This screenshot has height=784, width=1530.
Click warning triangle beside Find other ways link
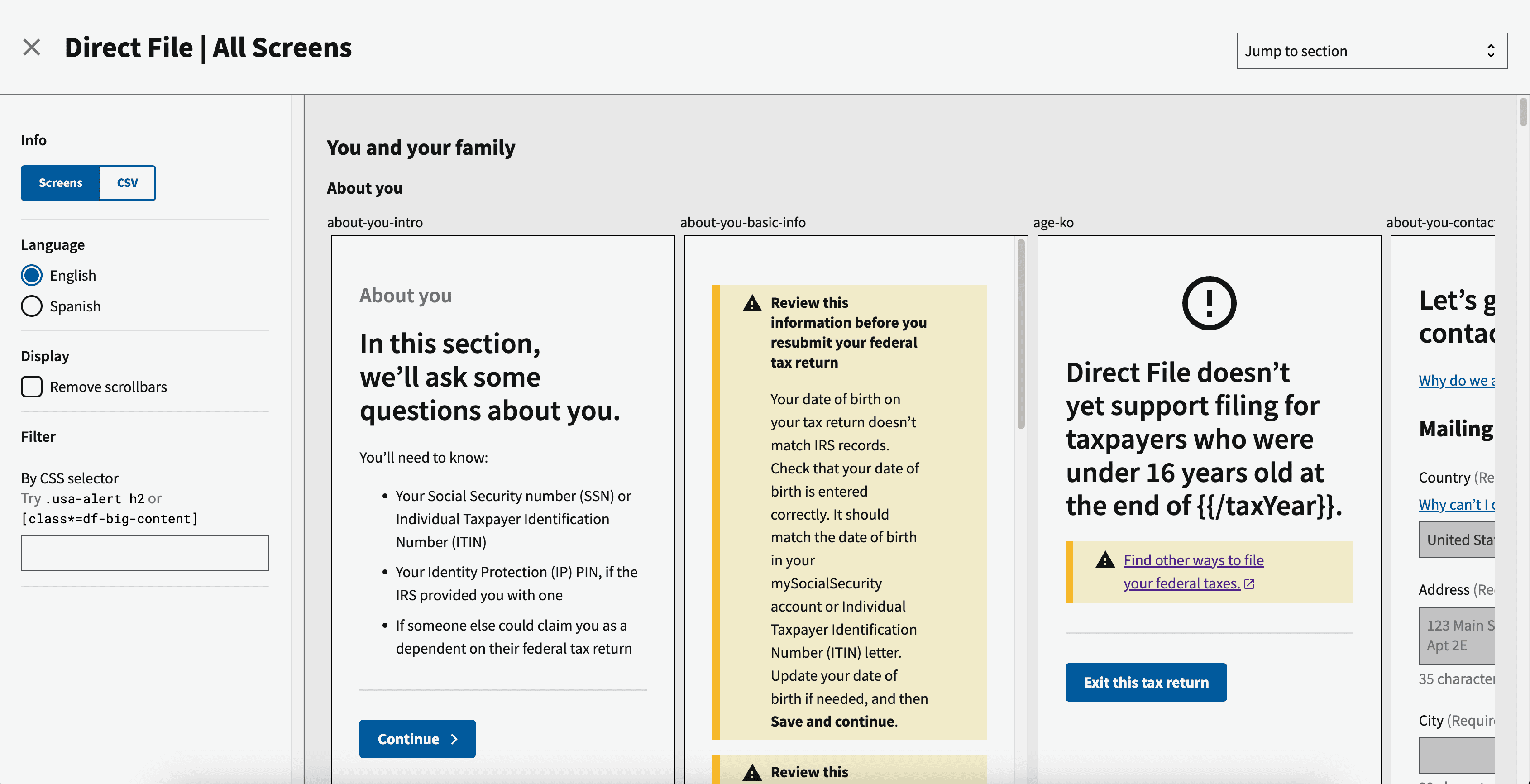coord(1105,559)
